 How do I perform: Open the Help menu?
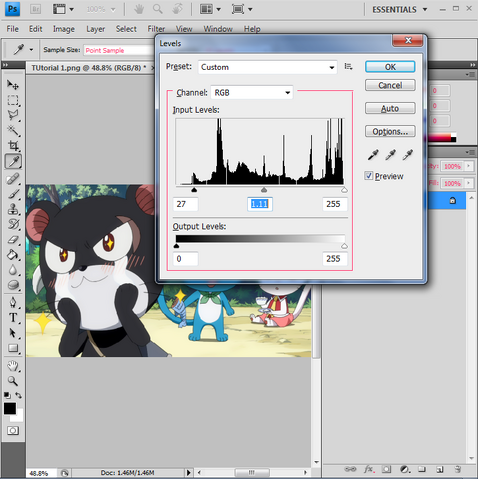tap(252, 29)
